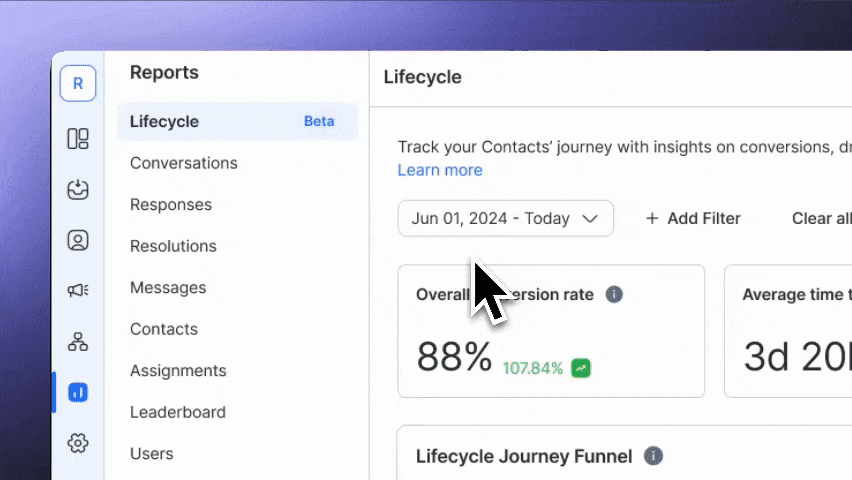This screenshot has width=852, height=480.
Task: Click info icon next to Lifecycle Journey Funnel
Action: (x=654, y=456)
